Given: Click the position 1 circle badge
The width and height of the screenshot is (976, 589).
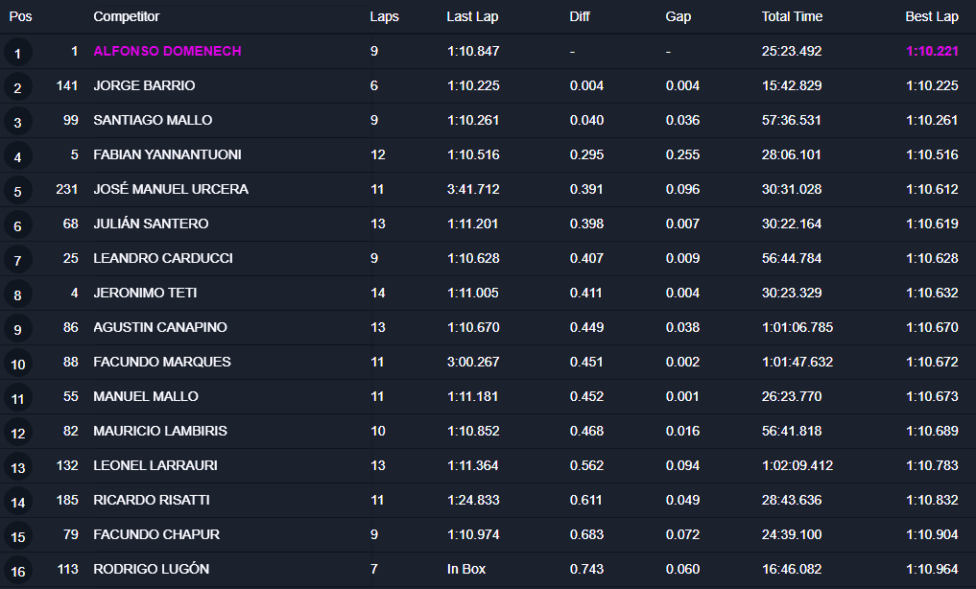Looking at the screenshot, I should 17,53.
